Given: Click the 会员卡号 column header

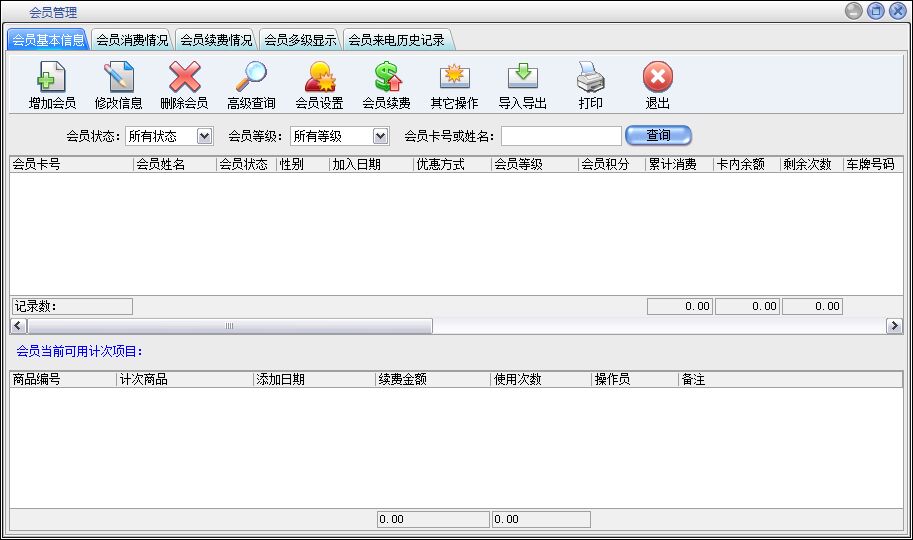Looking at the screenshot, I should [x=70, y=165].
